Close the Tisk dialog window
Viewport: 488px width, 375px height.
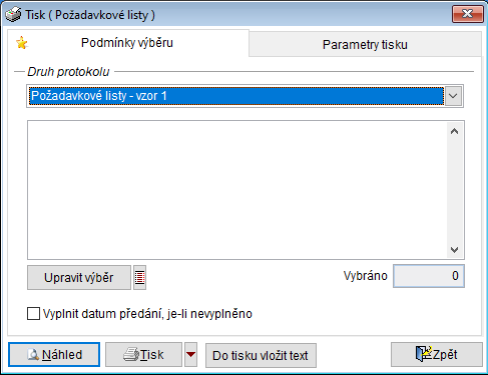pyautogui.click(x=468, y=14)
